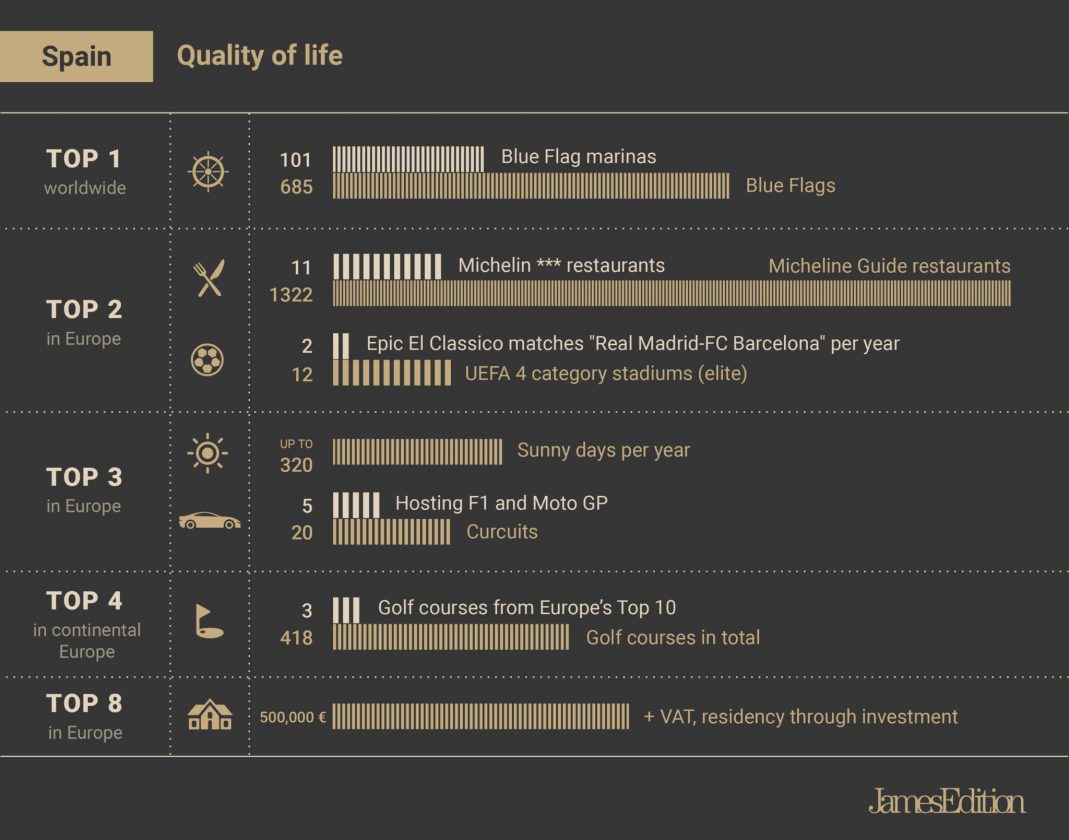The width and height of the screenshot is (1069, 840).
Task: Click the Golf courses in total label
Action: (x=672, y=638)
